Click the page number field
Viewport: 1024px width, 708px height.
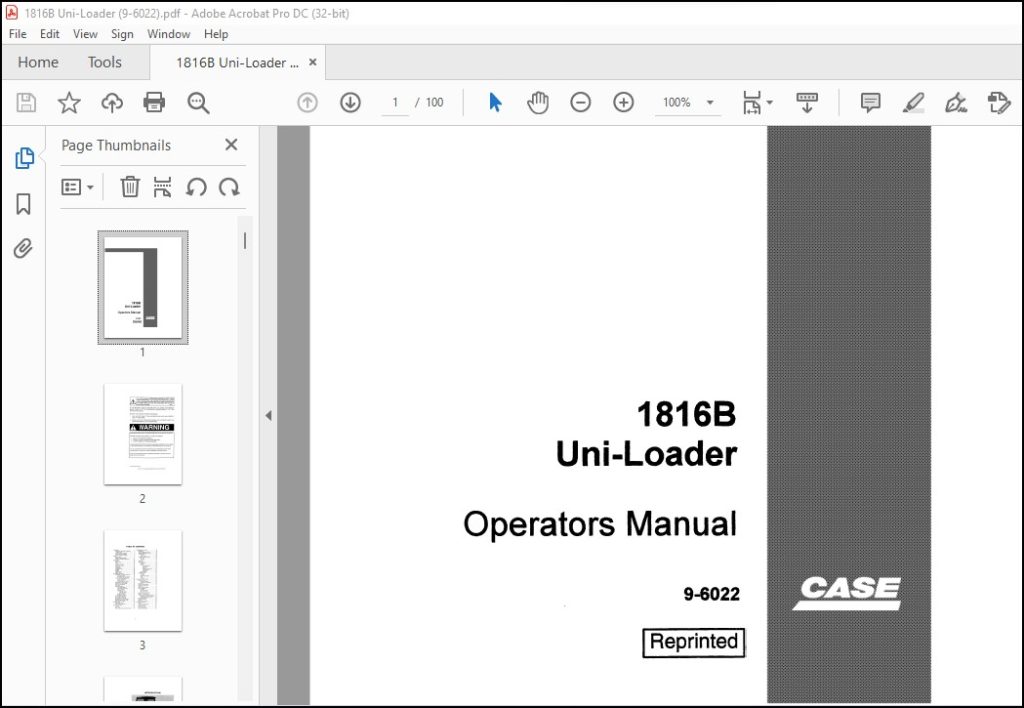395,103
